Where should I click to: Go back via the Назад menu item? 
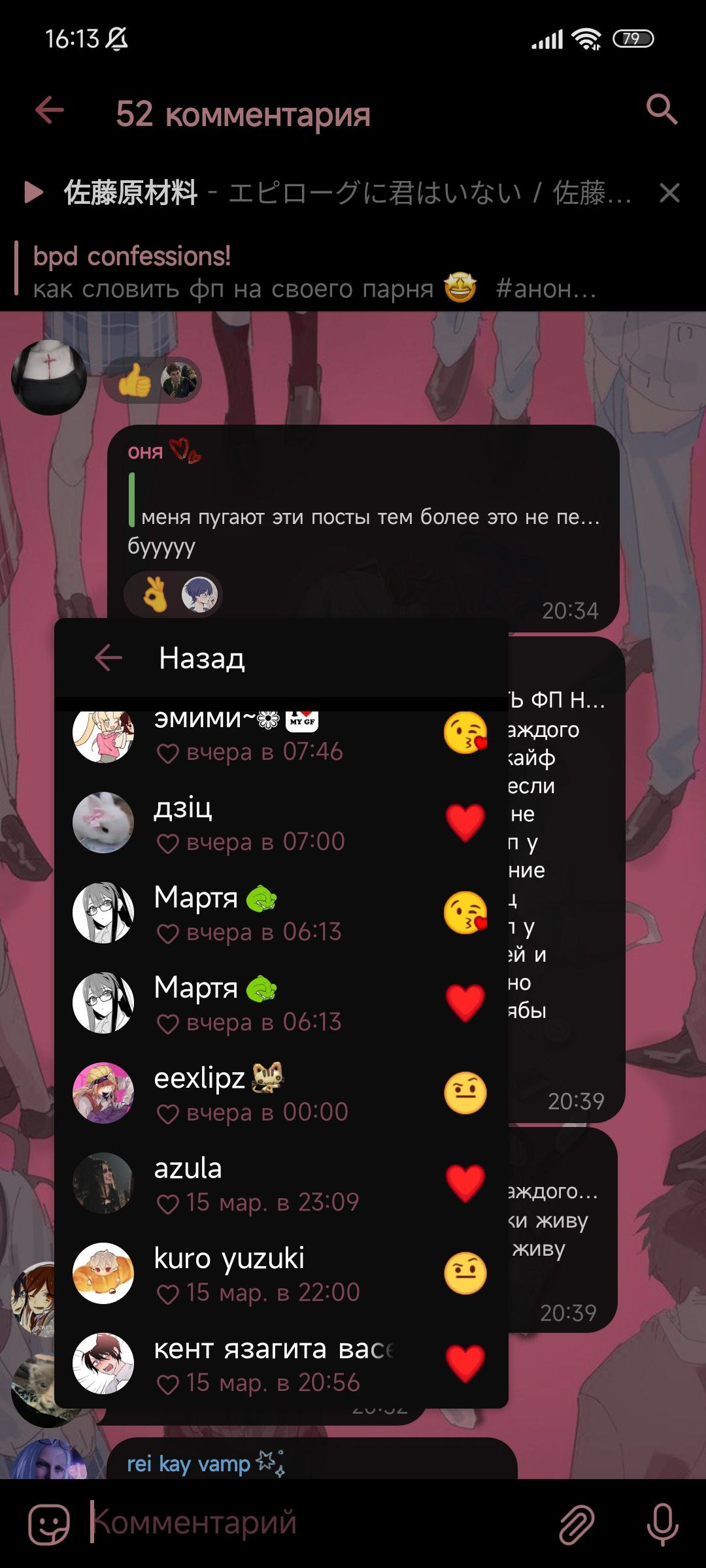pos(281,658)
